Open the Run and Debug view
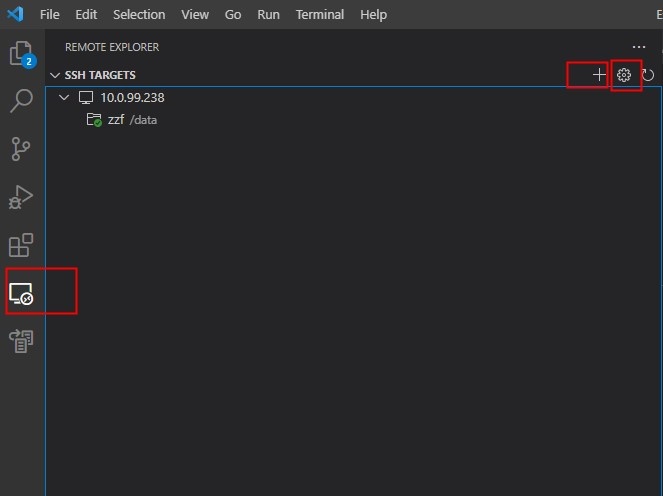The image size is (663, 496). (x=21, y=197)
